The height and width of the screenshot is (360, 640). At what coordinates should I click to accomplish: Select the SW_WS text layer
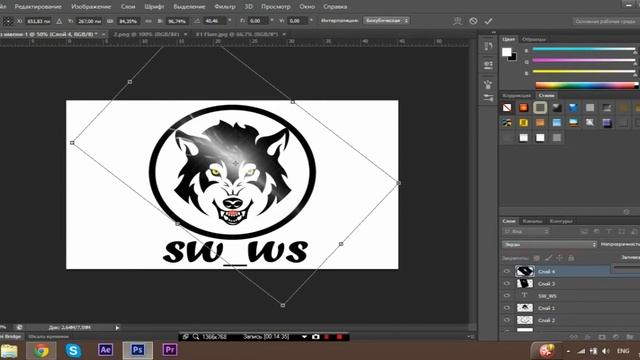(570, 296)
